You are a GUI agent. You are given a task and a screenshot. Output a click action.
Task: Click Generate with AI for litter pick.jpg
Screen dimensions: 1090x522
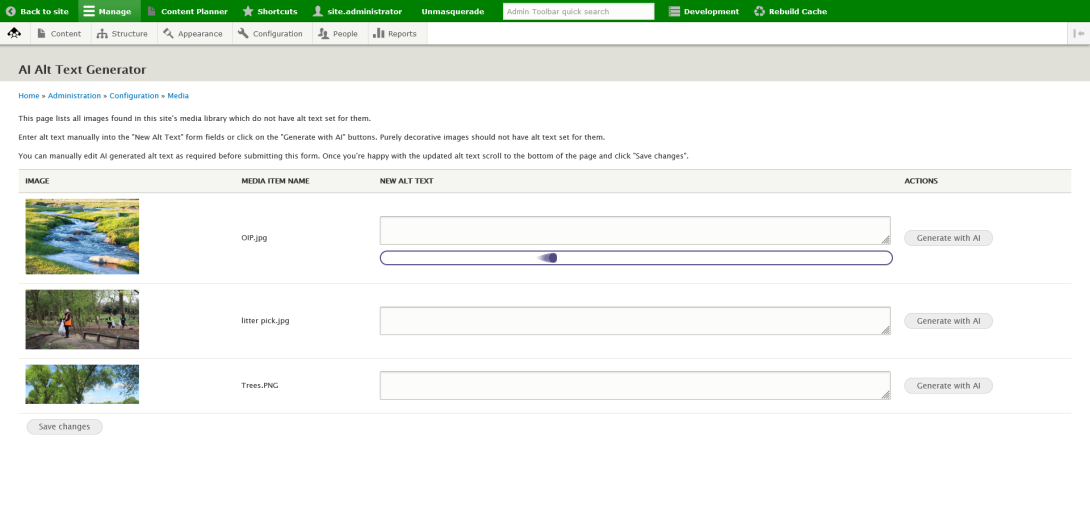[948, 321]
